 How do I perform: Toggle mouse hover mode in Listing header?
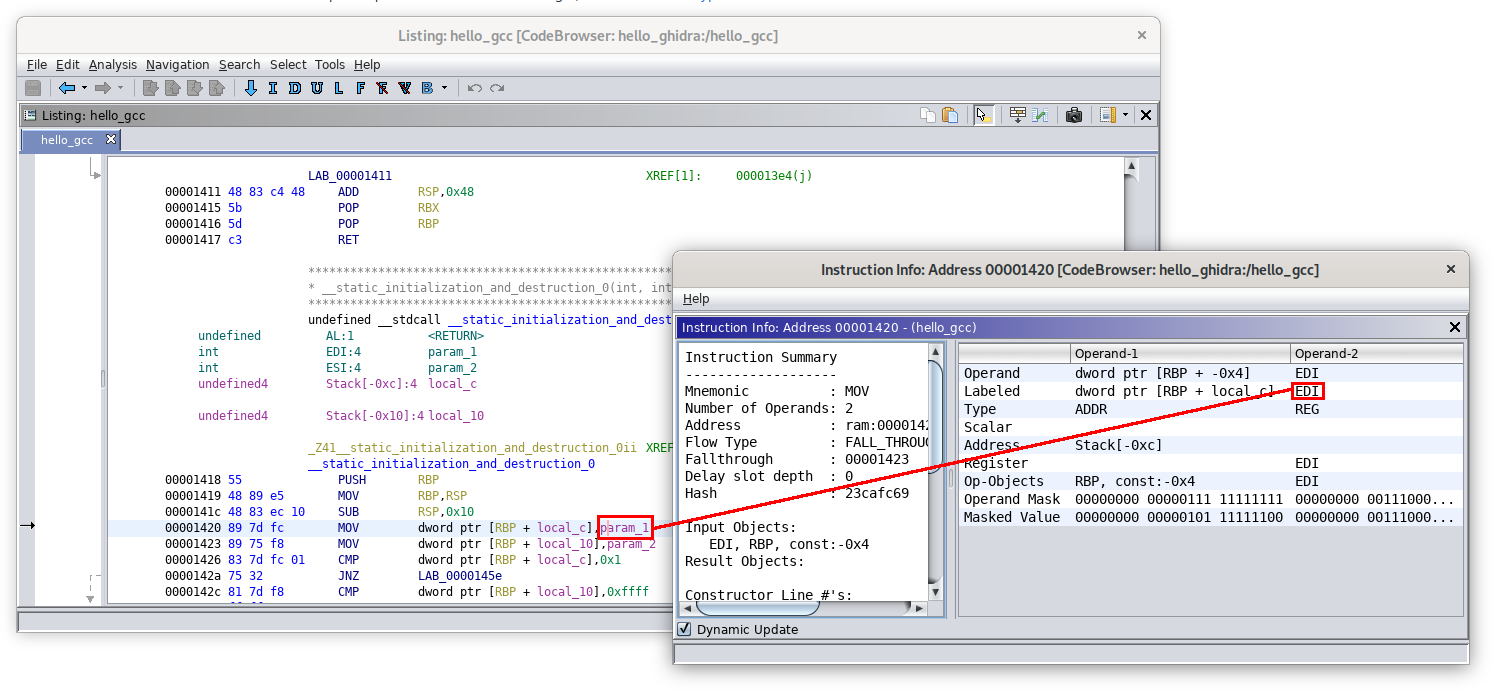tap(984, 115)
